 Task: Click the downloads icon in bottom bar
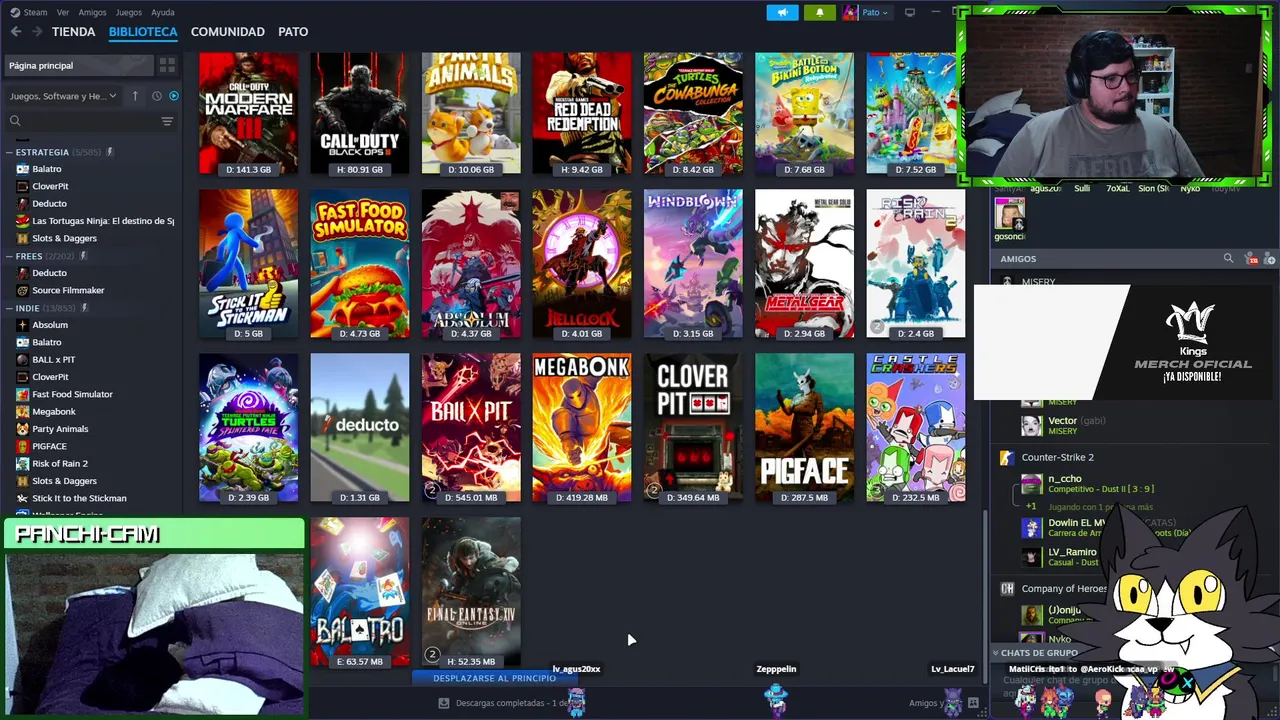[444, 703]
